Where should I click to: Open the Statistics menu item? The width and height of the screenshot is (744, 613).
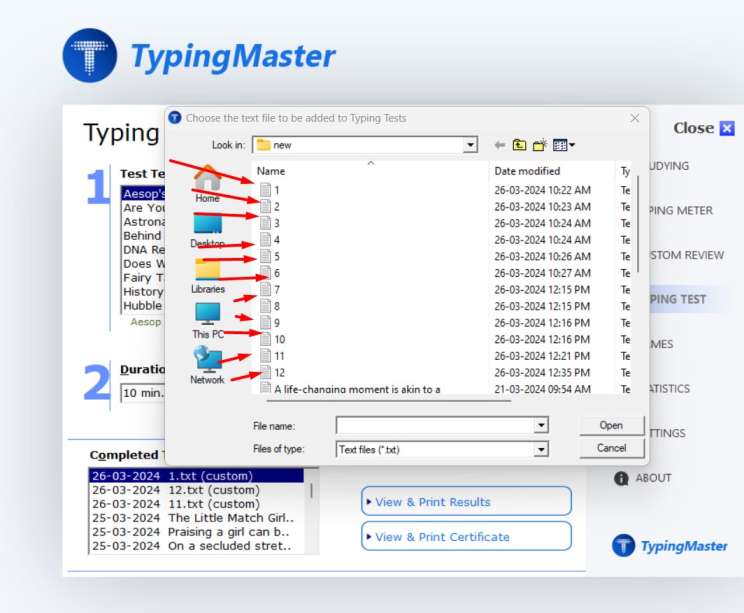click(669, 389)
